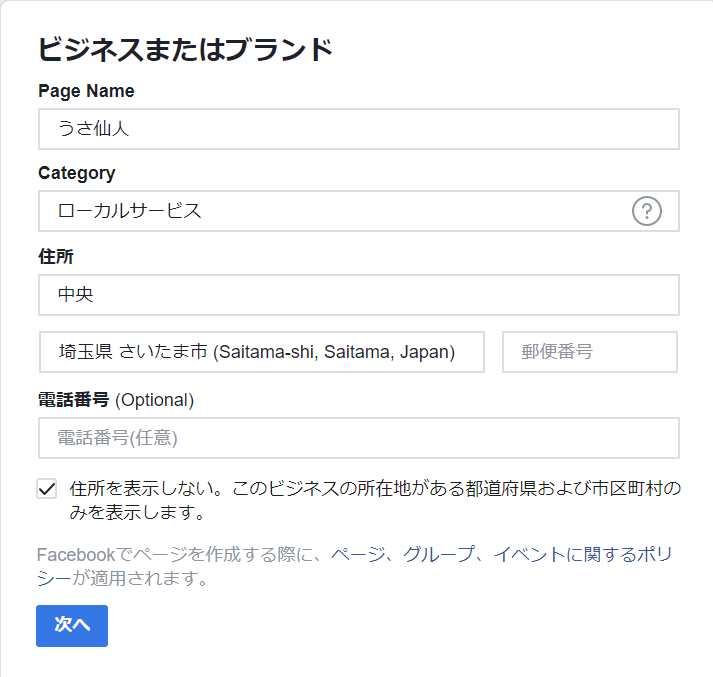Image resolution: width=713 pixels, height=677 pixels.
Task: Focus the Page Name field containing うさ仙人
Action: (x=359, y=129)
